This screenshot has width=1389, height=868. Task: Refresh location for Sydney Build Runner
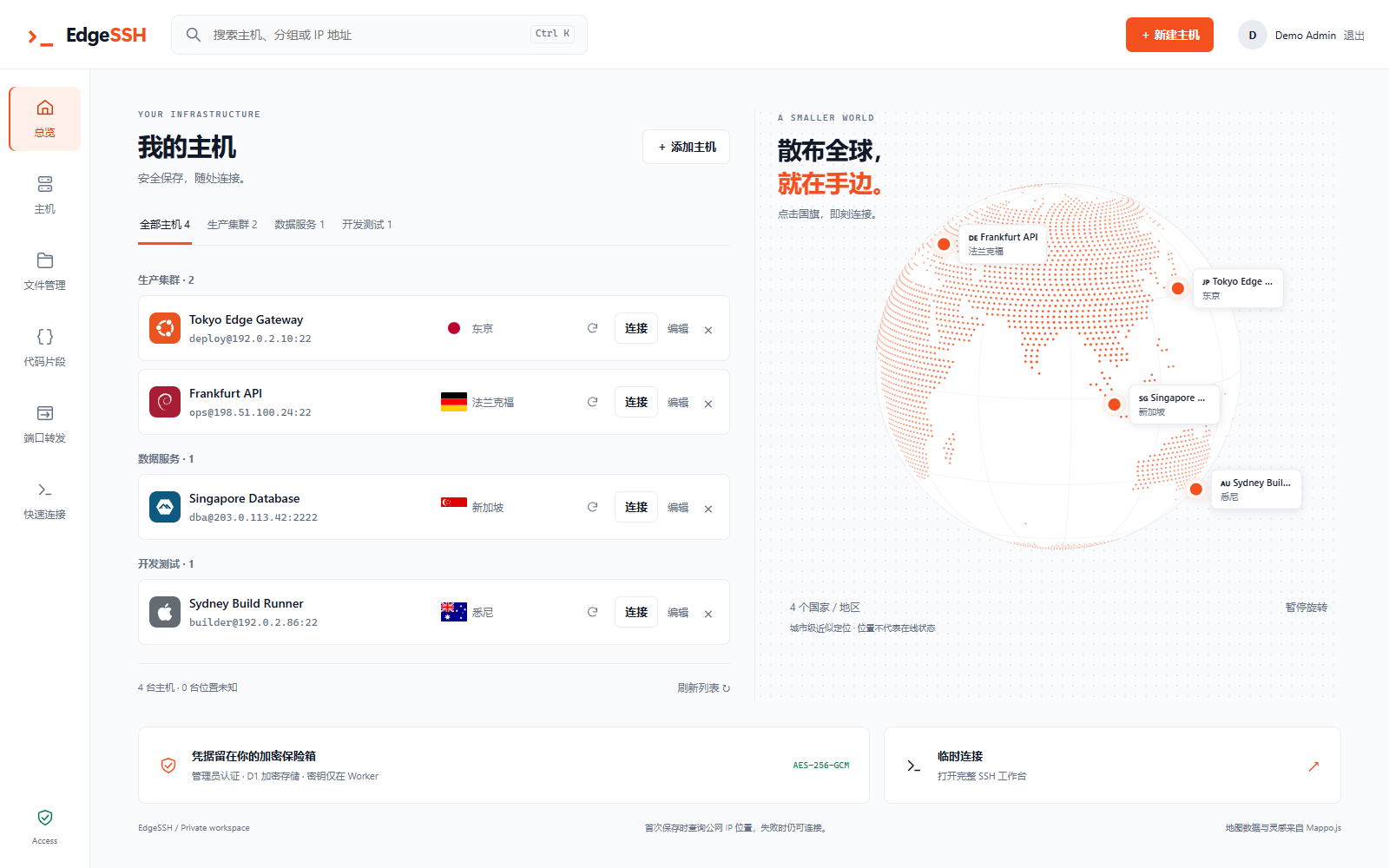tap(592, 612)
